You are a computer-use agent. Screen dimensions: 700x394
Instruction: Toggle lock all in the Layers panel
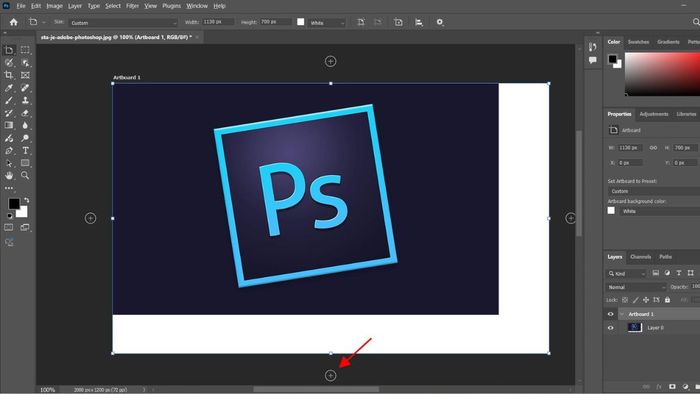pyautogui.click(x=667, y=300)
